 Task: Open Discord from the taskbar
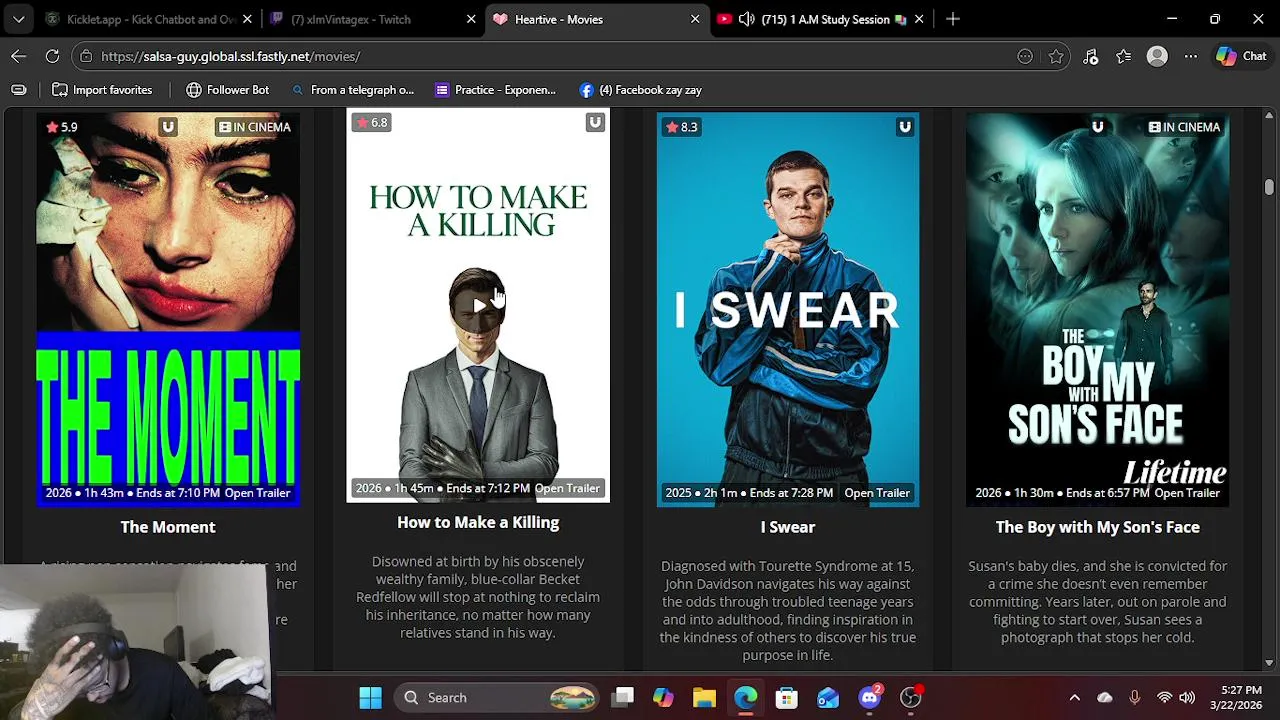click(x=869, y=698)
